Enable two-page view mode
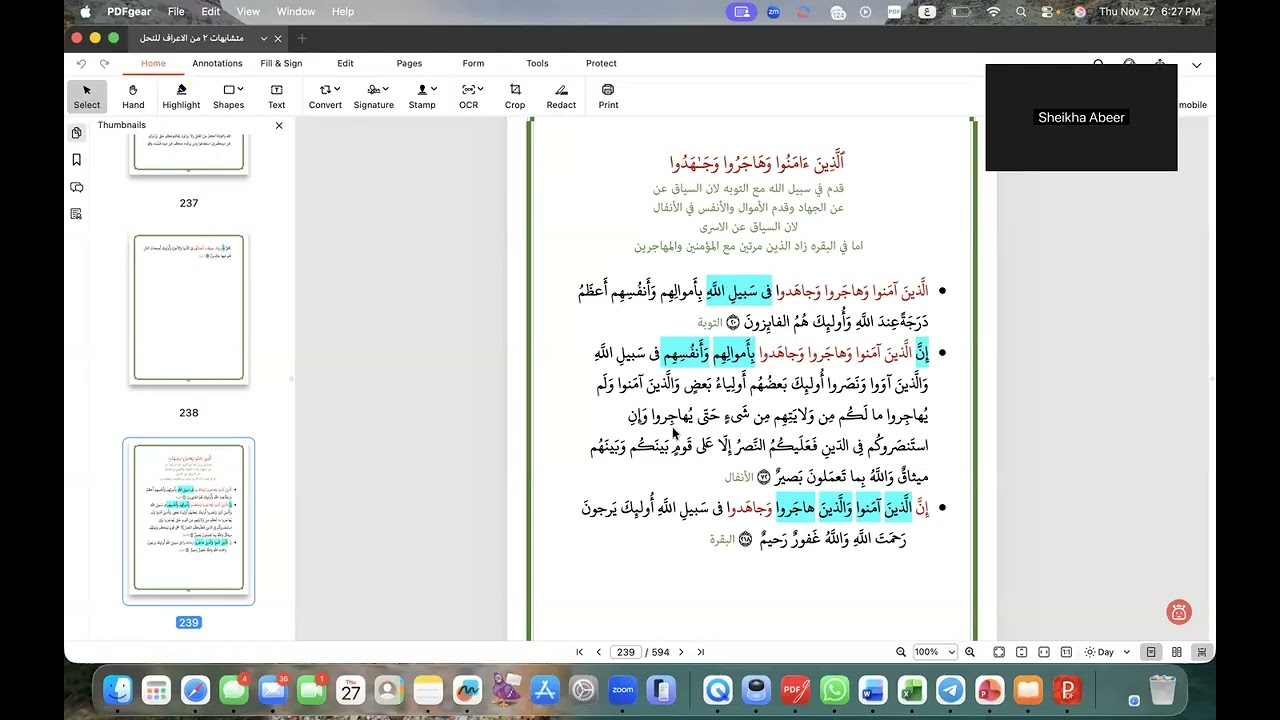This screenshot has width=1280, height=720. pyautogui.click(x=1176, y=652)
